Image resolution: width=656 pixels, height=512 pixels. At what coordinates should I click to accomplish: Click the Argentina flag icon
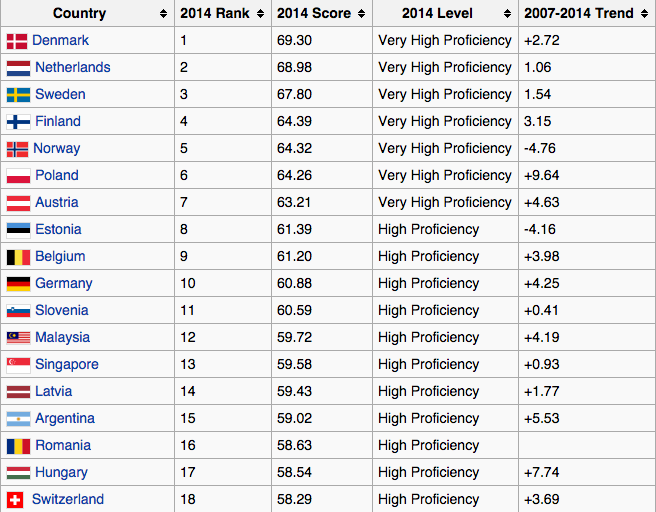(18, 419)
